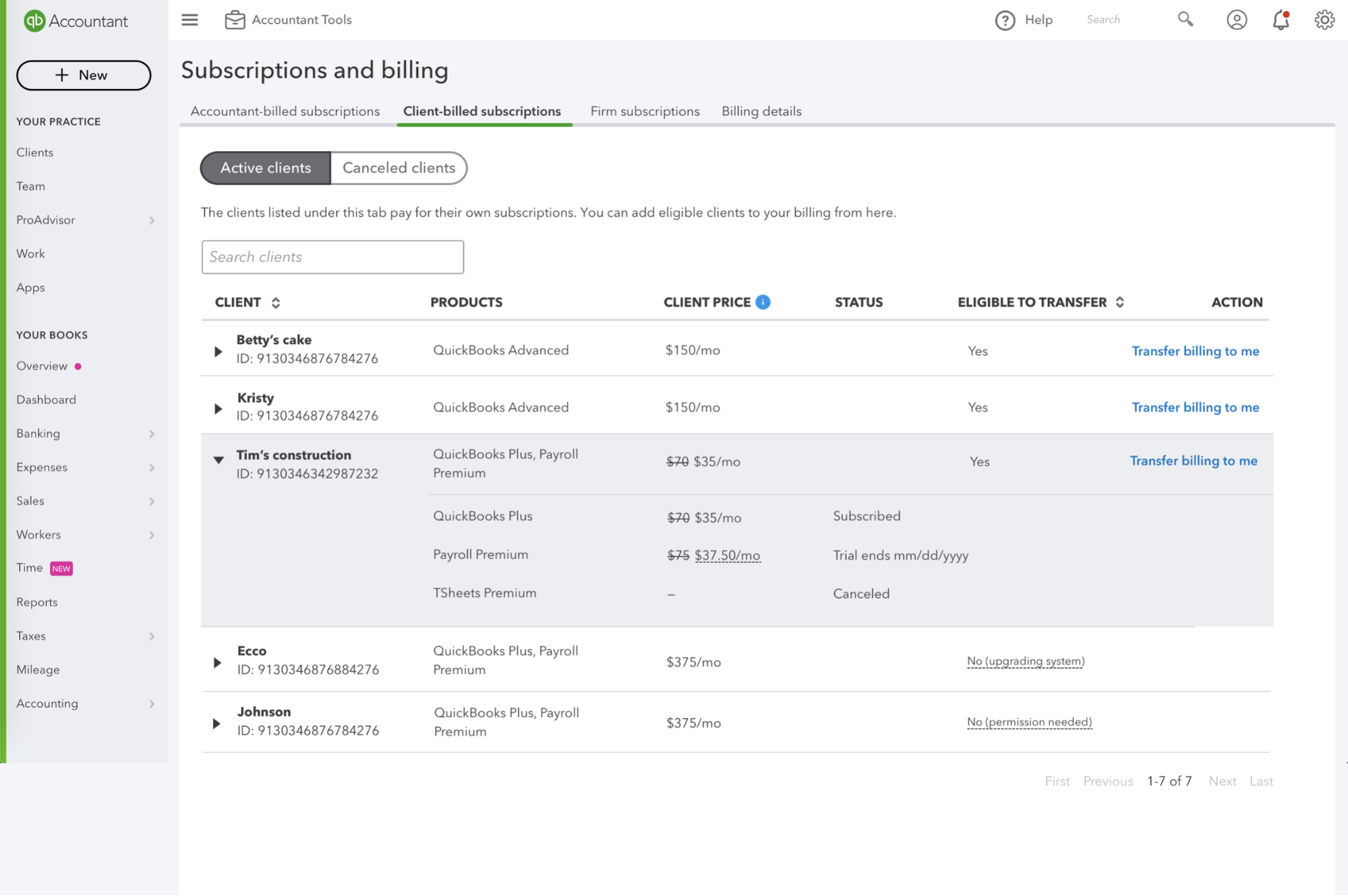The height and width of the screenshot is (896, 1348).
Task: Click the search magnifier icon
Action: click(1185, 20)
